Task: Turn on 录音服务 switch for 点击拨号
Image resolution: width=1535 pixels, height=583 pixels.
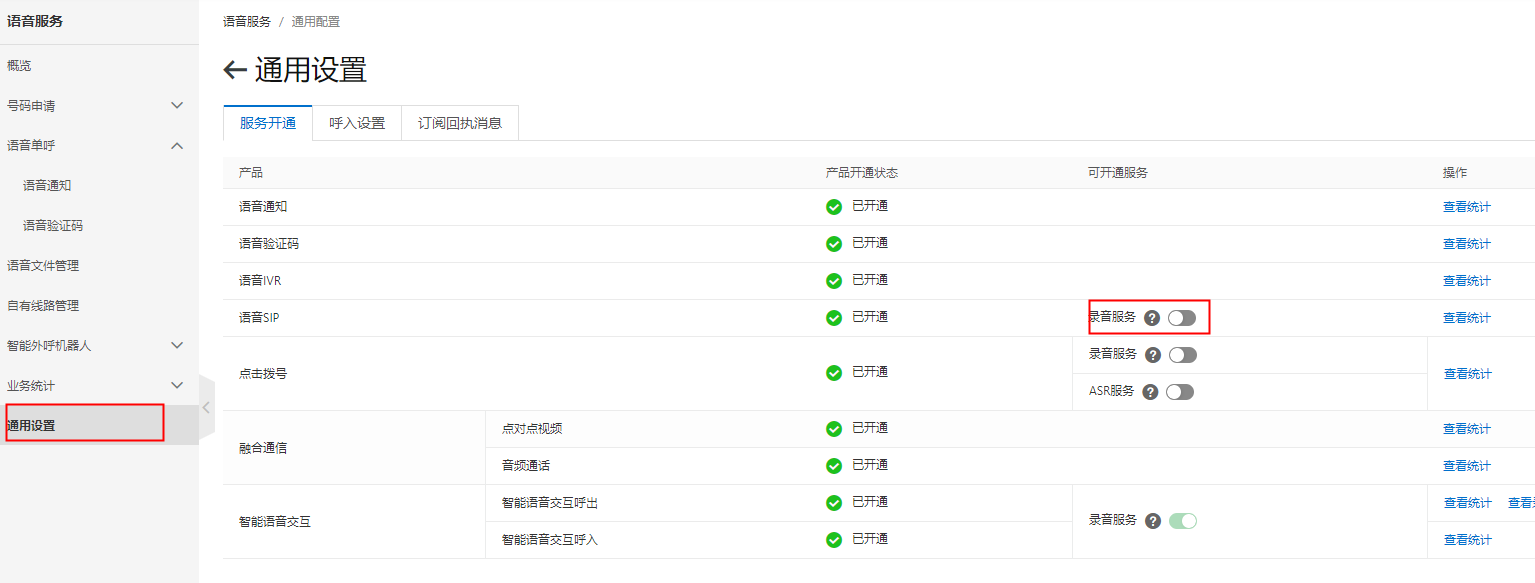Action: pos(1183,355)
